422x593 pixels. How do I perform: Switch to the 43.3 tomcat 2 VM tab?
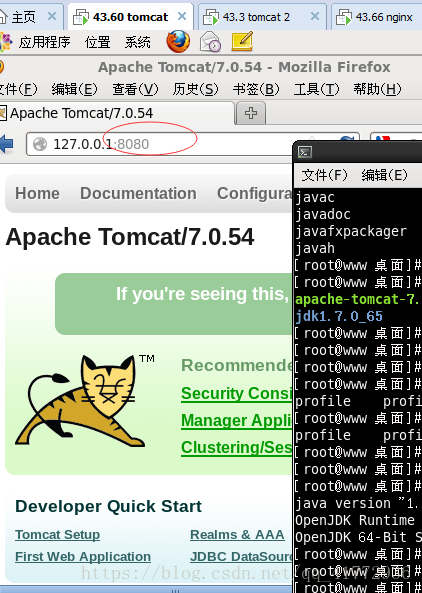tap(262, 17)
